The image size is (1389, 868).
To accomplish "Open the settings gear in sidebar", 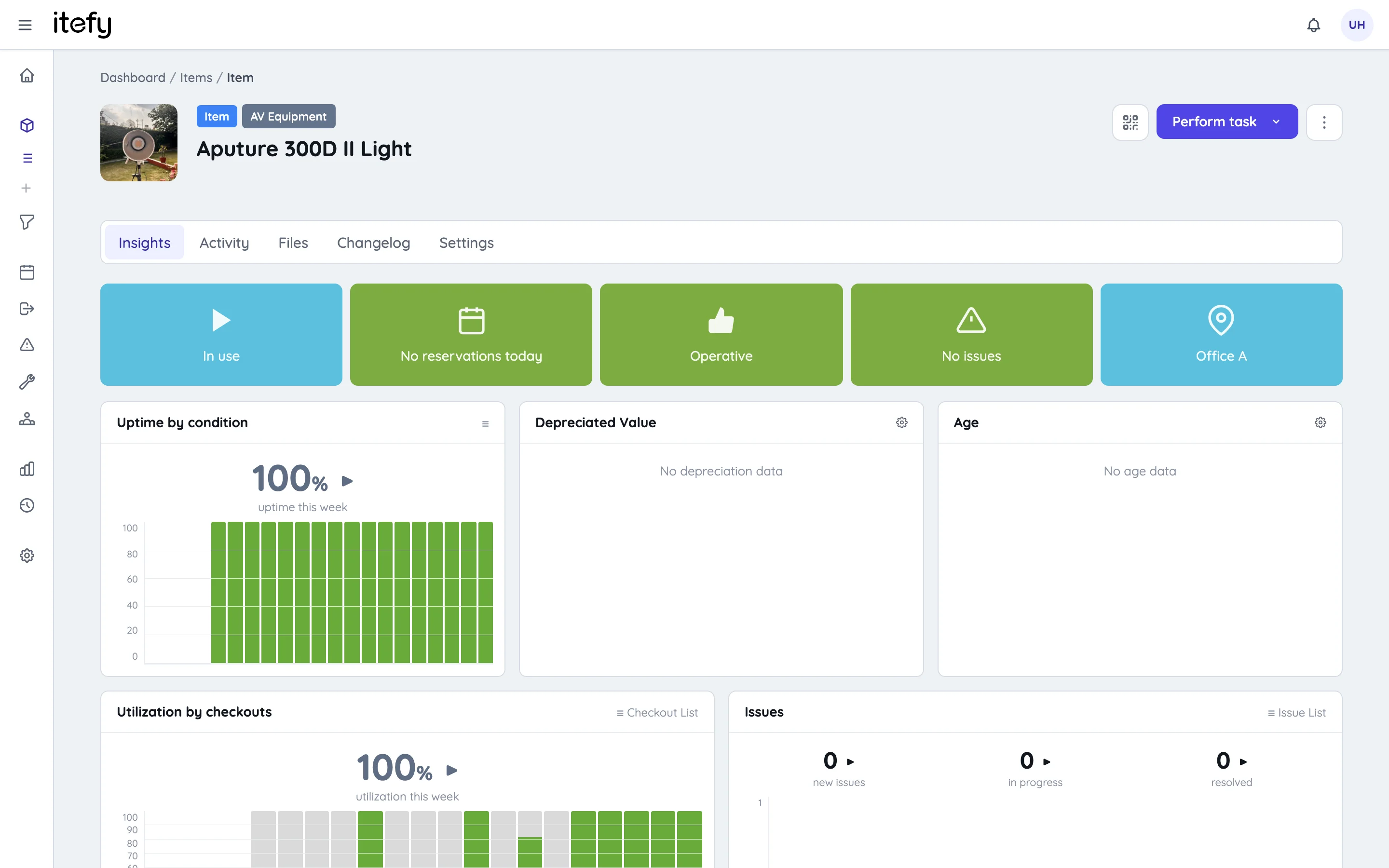I will 27,555.
